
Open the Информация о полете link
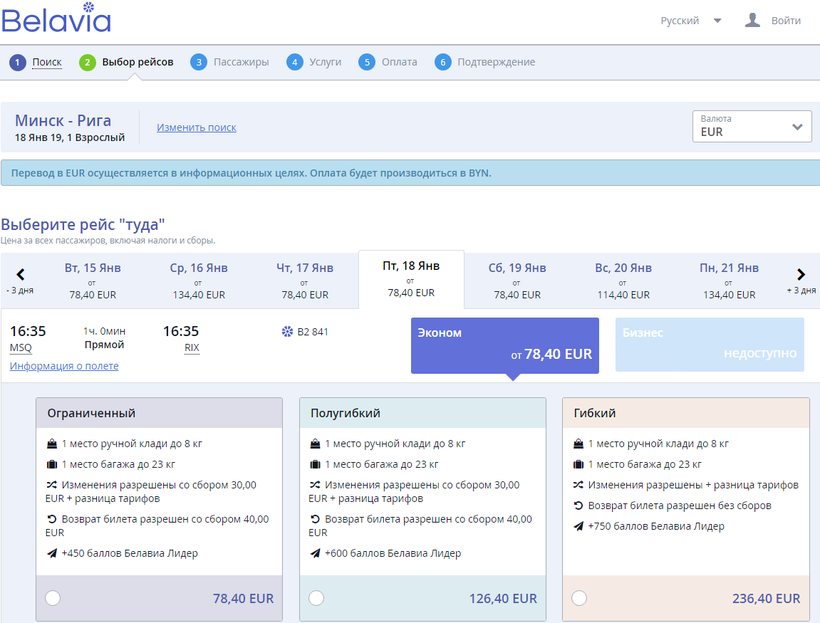click(64, 366)
